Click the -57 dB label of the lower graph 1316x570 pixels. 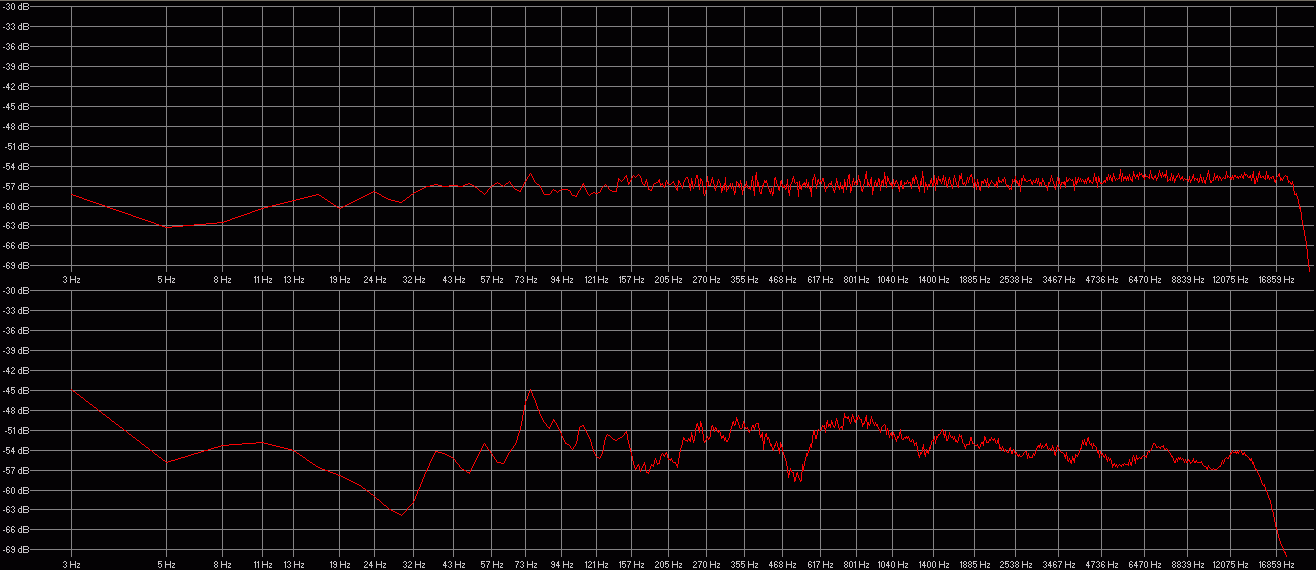(16, 471)
